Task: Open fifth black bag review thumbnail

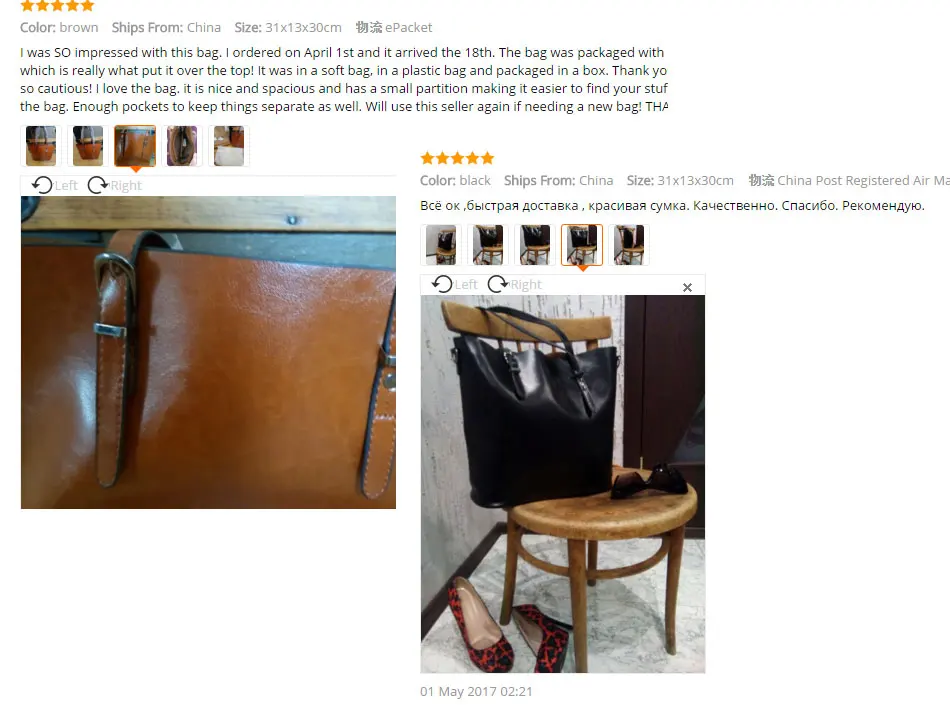Action: [x=629, y=245]
